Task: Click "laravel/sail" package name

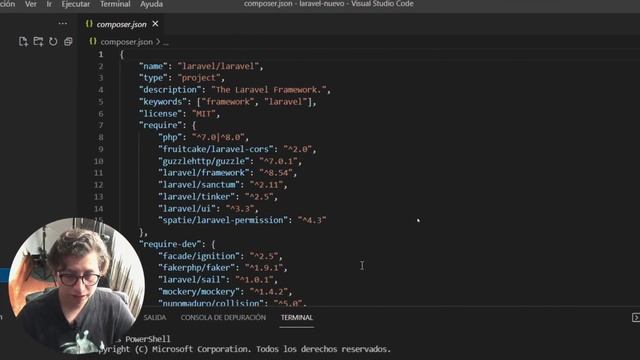Action: click(x=191, y=280)
